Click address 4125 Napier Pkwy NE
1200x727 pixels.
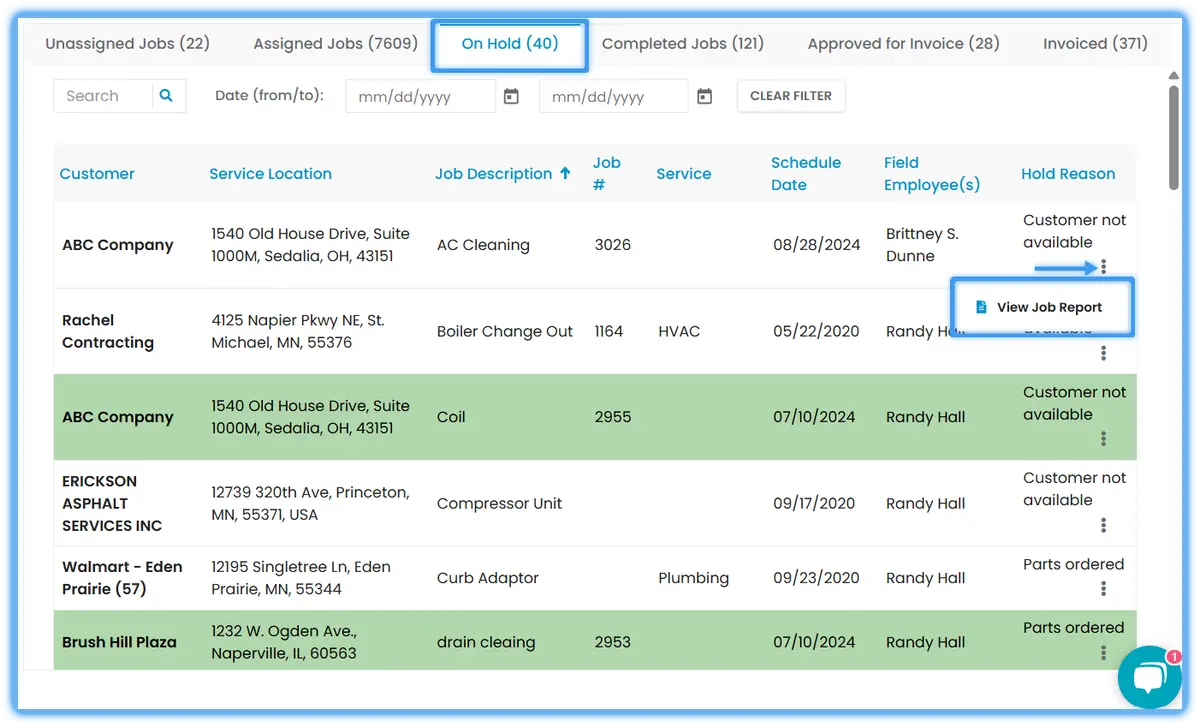coord(298,331)
